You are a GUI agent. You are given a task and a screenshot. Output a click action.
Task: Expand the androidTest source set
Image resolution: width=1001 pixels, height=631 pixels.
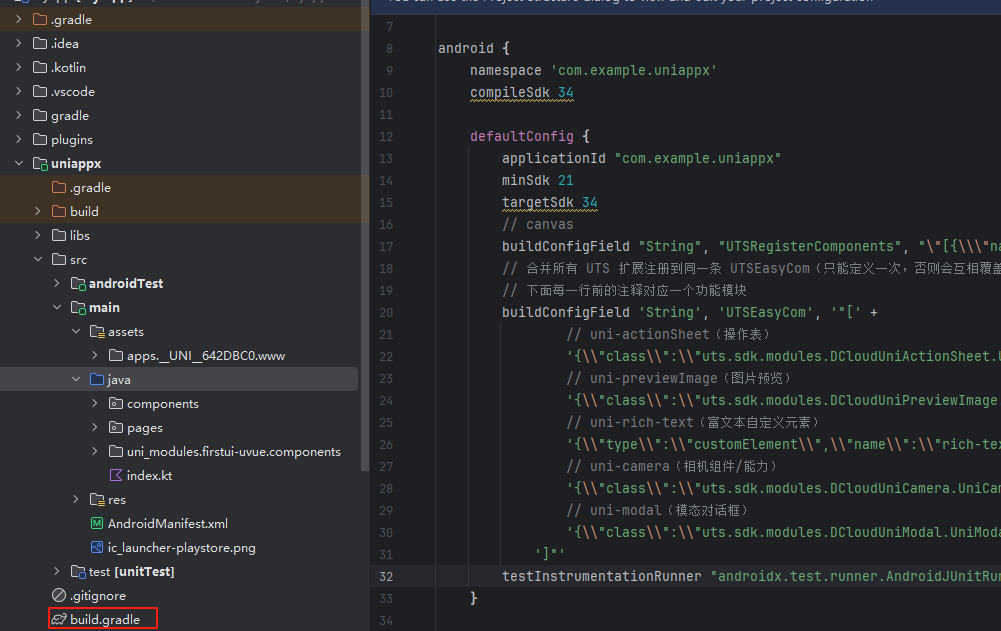pyautogui.click(x=57, y=283)
